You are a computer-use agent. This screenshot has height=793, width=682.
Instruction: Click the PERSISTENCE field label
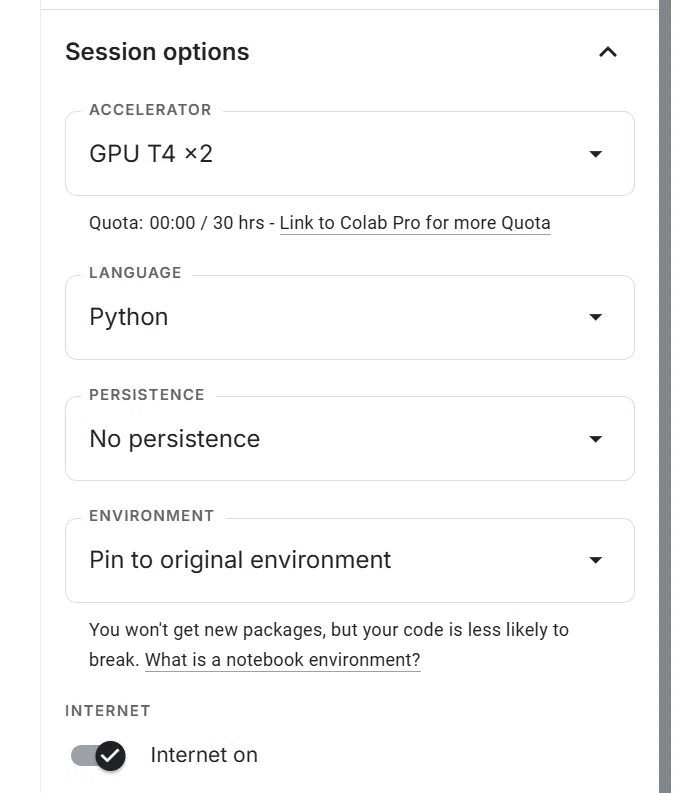147,394
